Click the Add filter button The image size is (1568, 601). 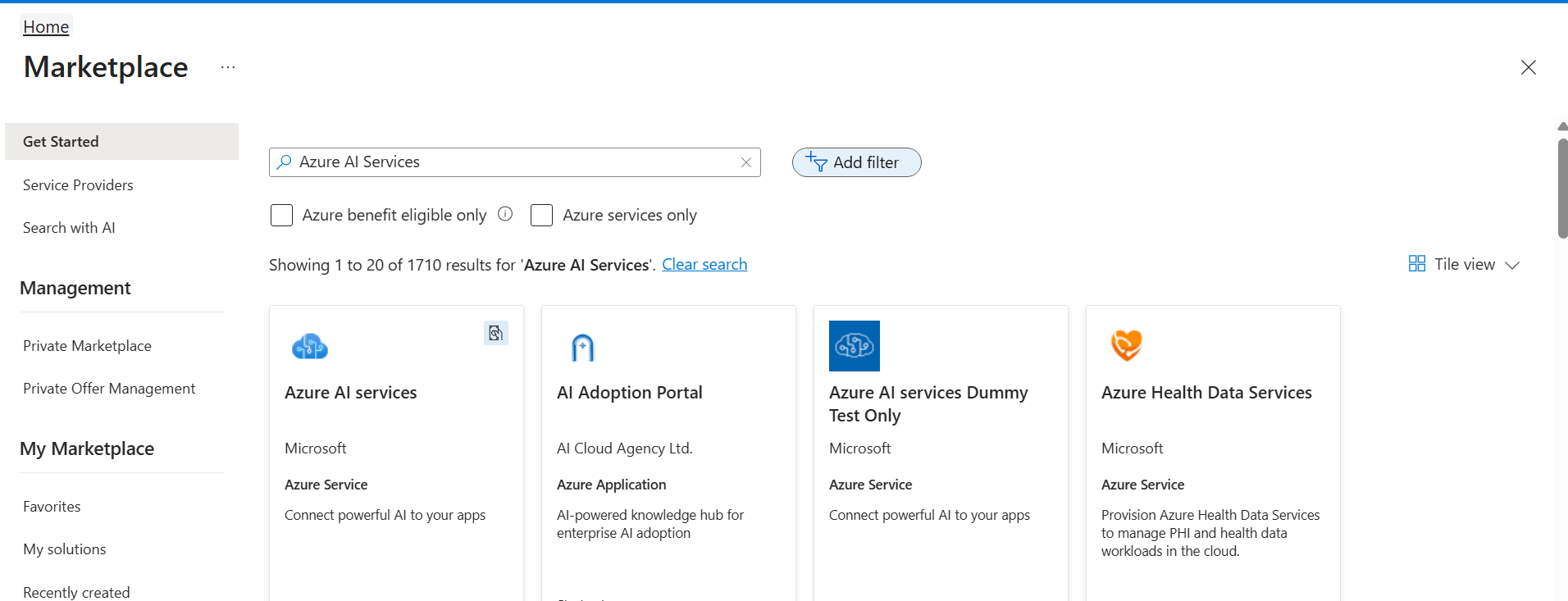click(856, 162)
